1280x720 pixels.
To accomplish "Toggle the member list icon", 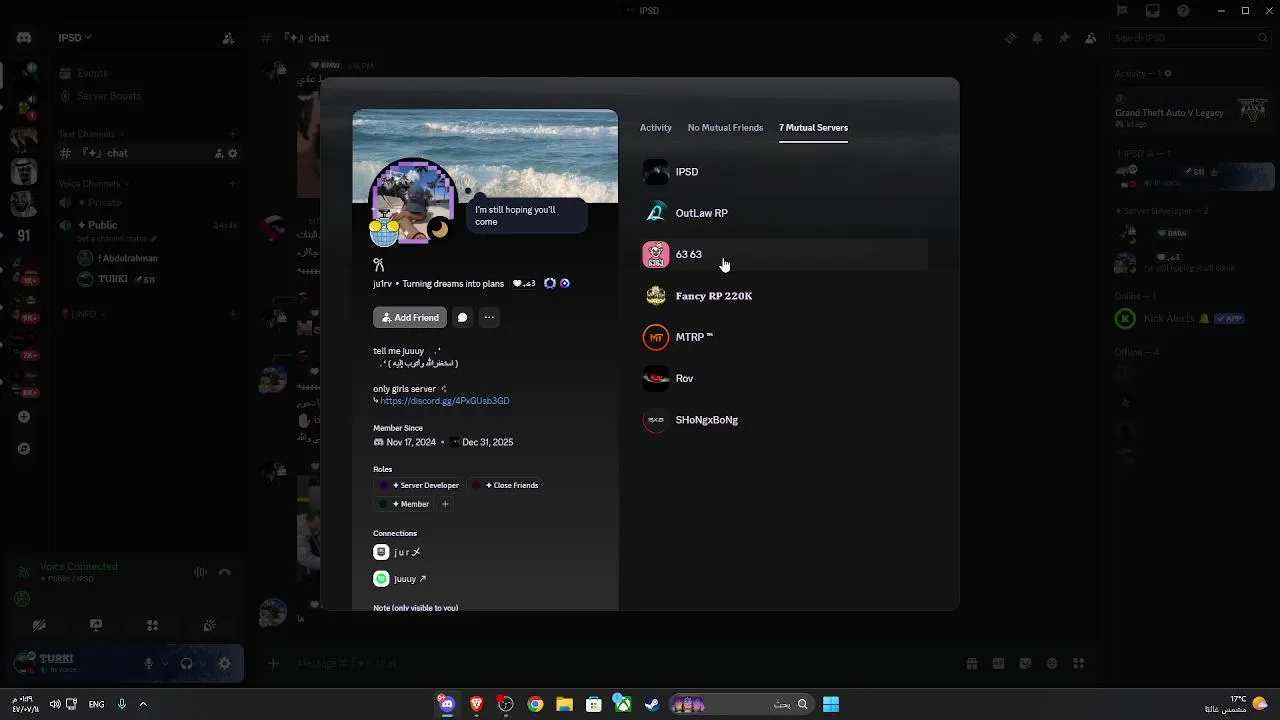I will coord(1090,38).
